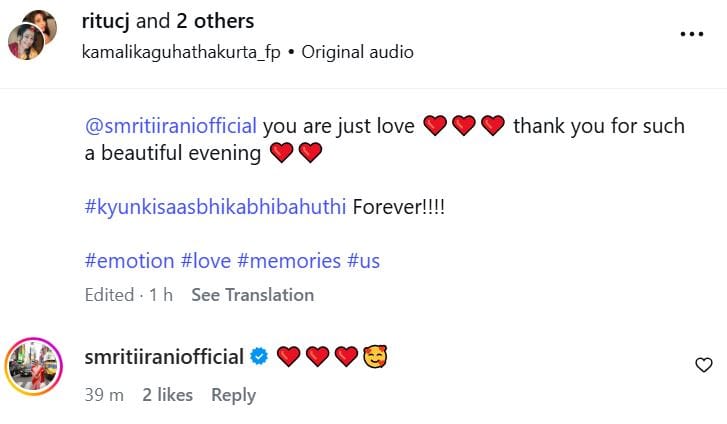
Task: Open the ritucj username link
Action: (116, 21)
